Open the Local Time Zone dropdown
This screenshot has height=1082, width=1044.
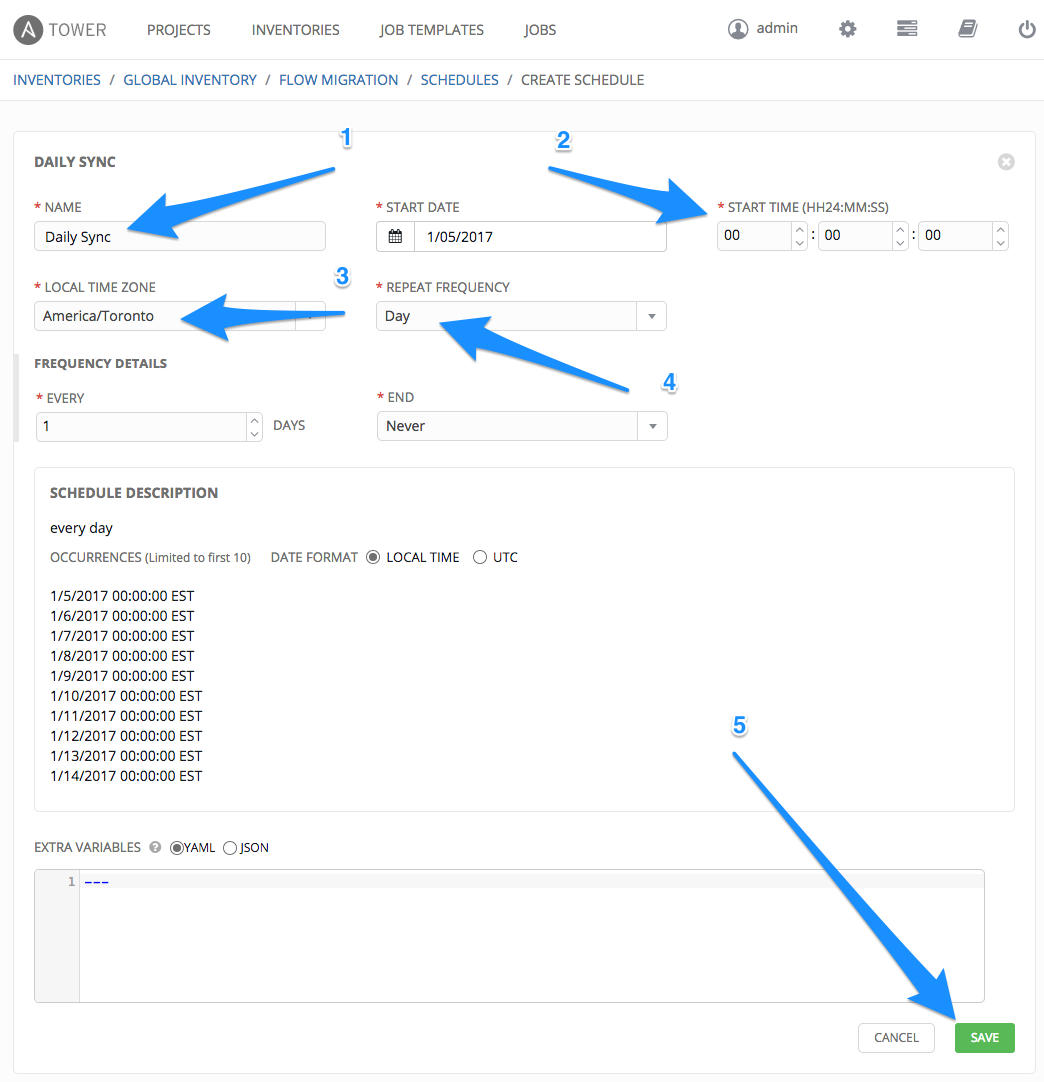310,316
